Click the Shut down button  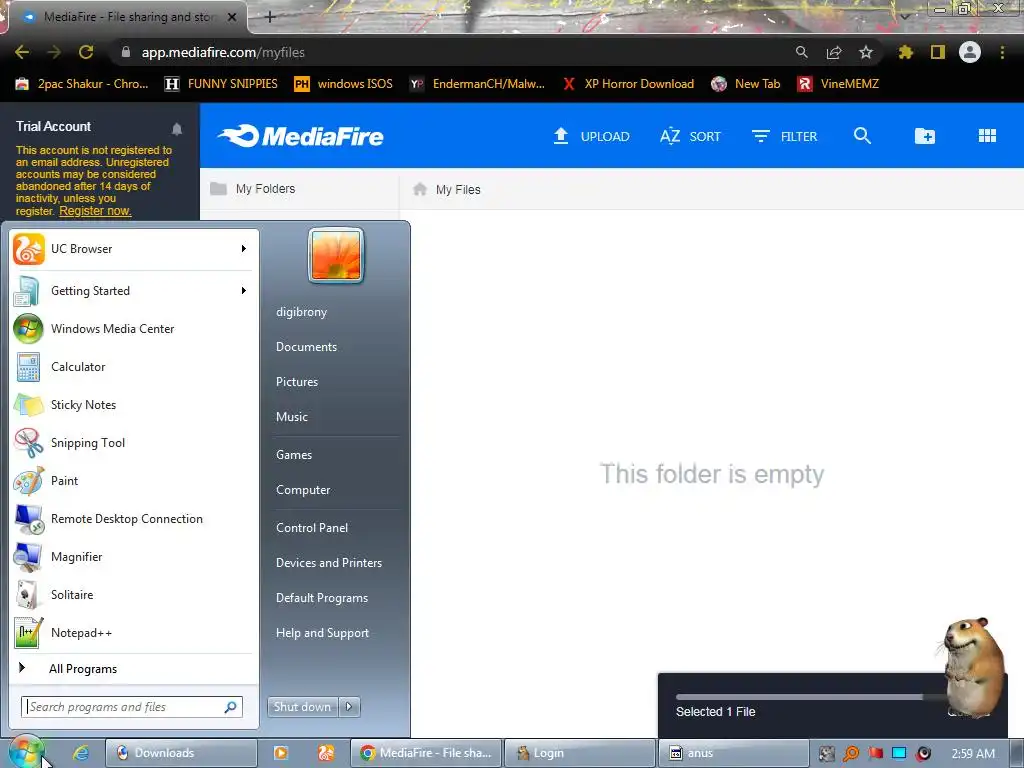(302, 706)
